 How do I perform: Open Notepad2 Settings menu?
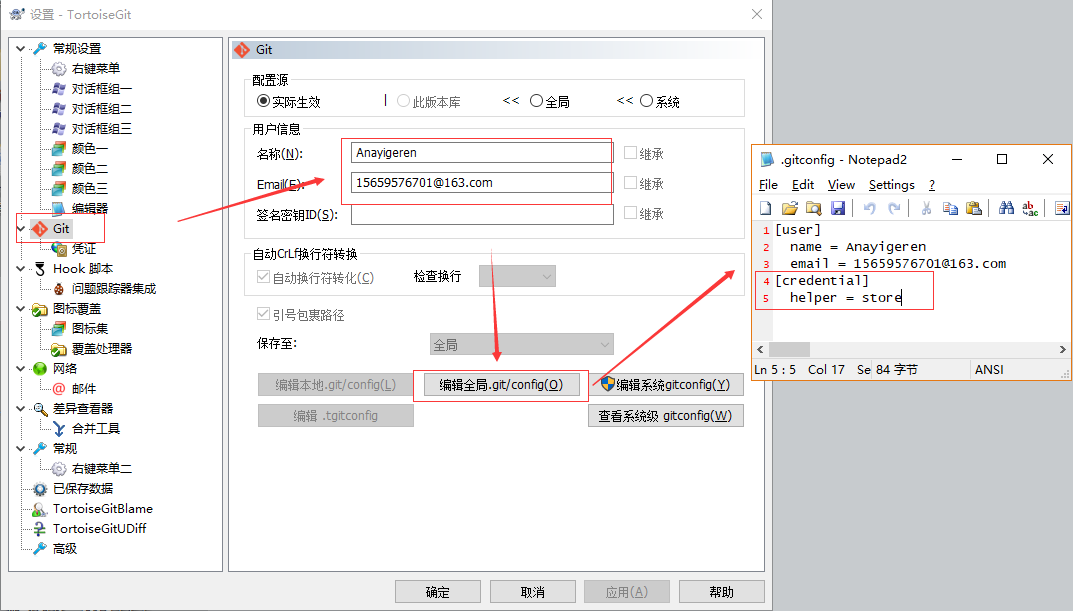click(x=892, y=185)
